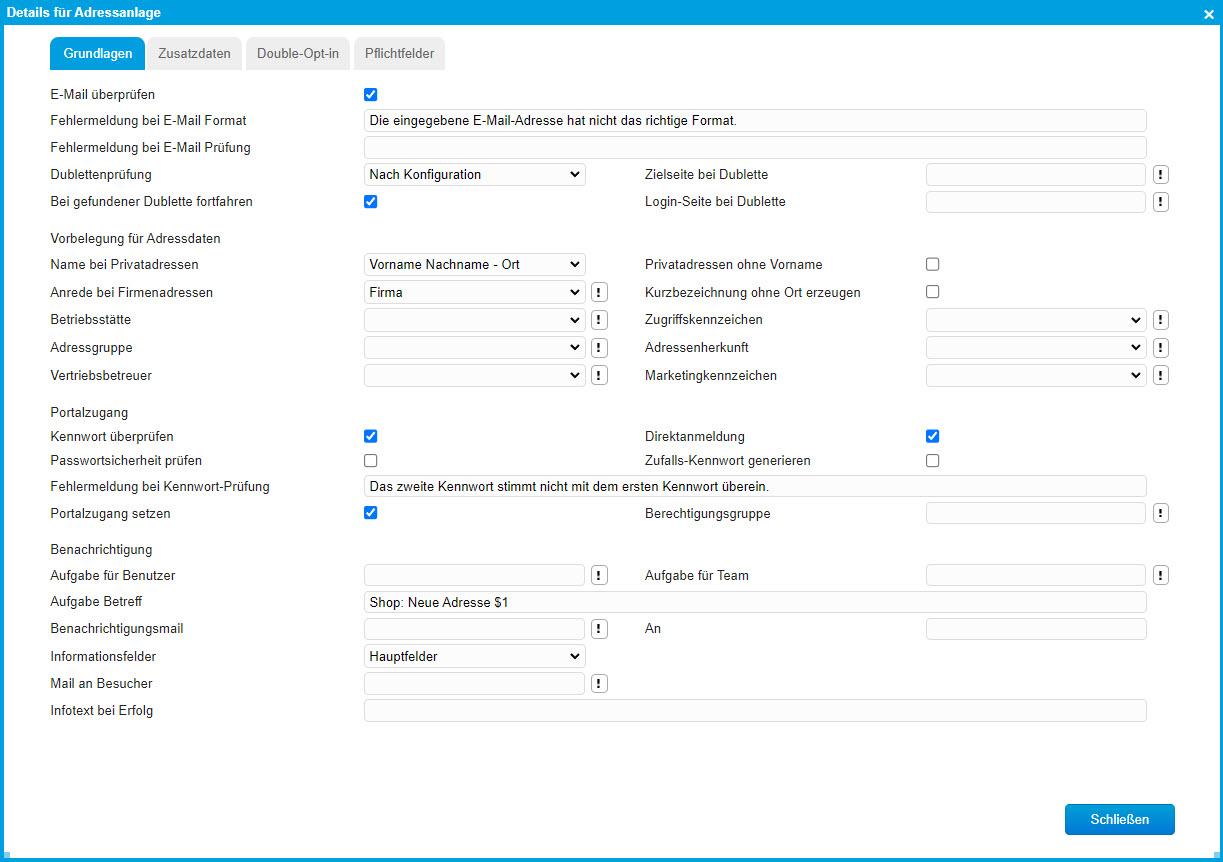Click the exclamation icon next to Berechtigungsgruppe
Viewport: 1223px width, 862px height.
point(1160,513)
